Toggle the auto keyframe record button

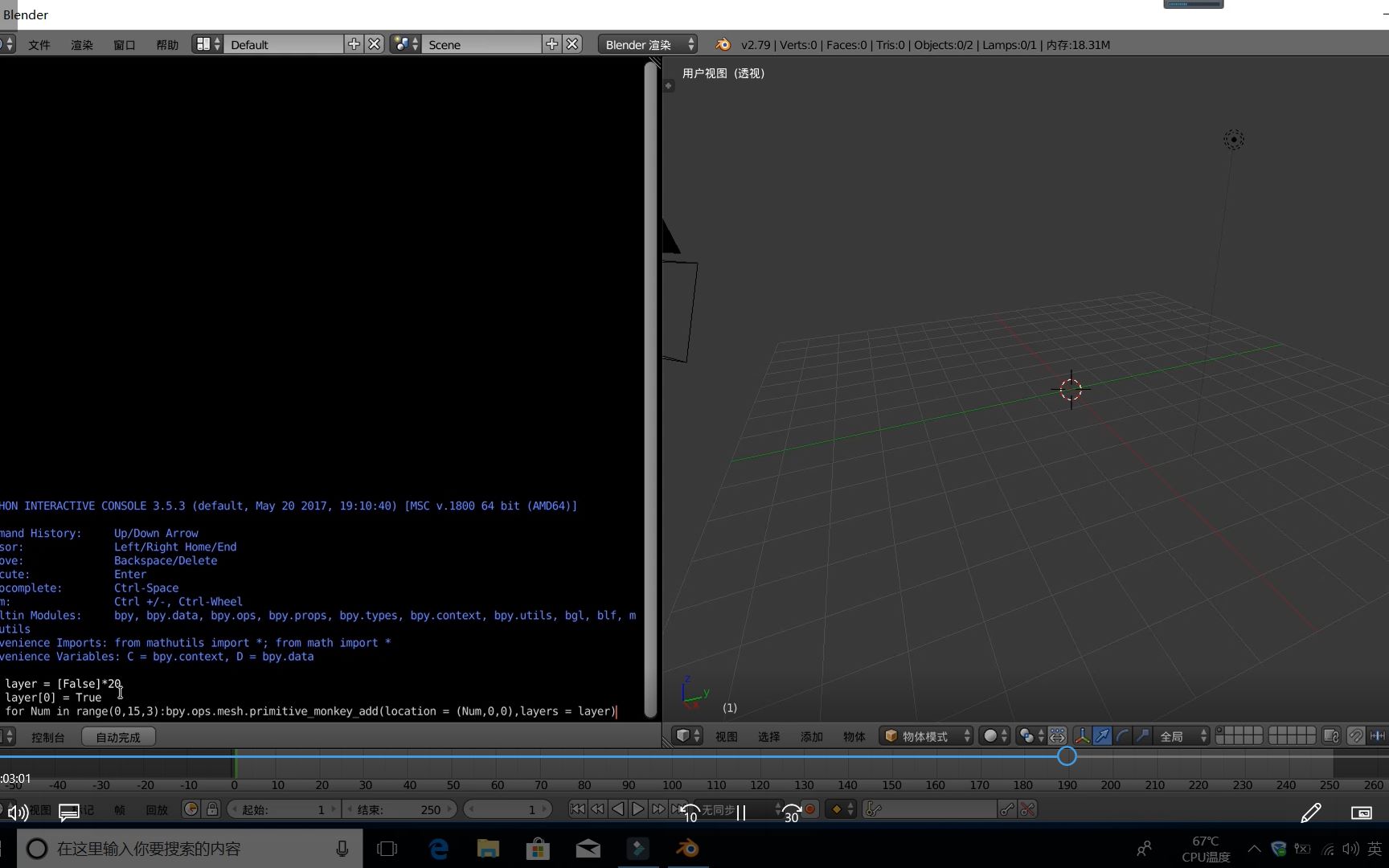click(809, 809)
